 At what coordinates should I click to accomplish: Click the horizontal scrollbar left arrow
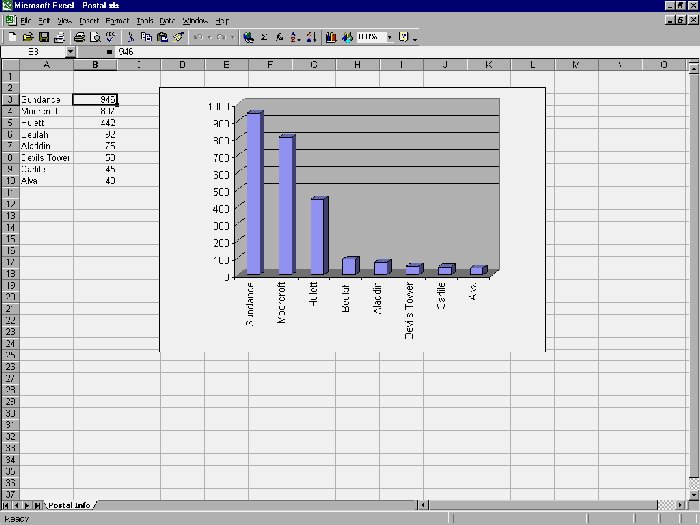pyautogui.click(x=424, y=505)
